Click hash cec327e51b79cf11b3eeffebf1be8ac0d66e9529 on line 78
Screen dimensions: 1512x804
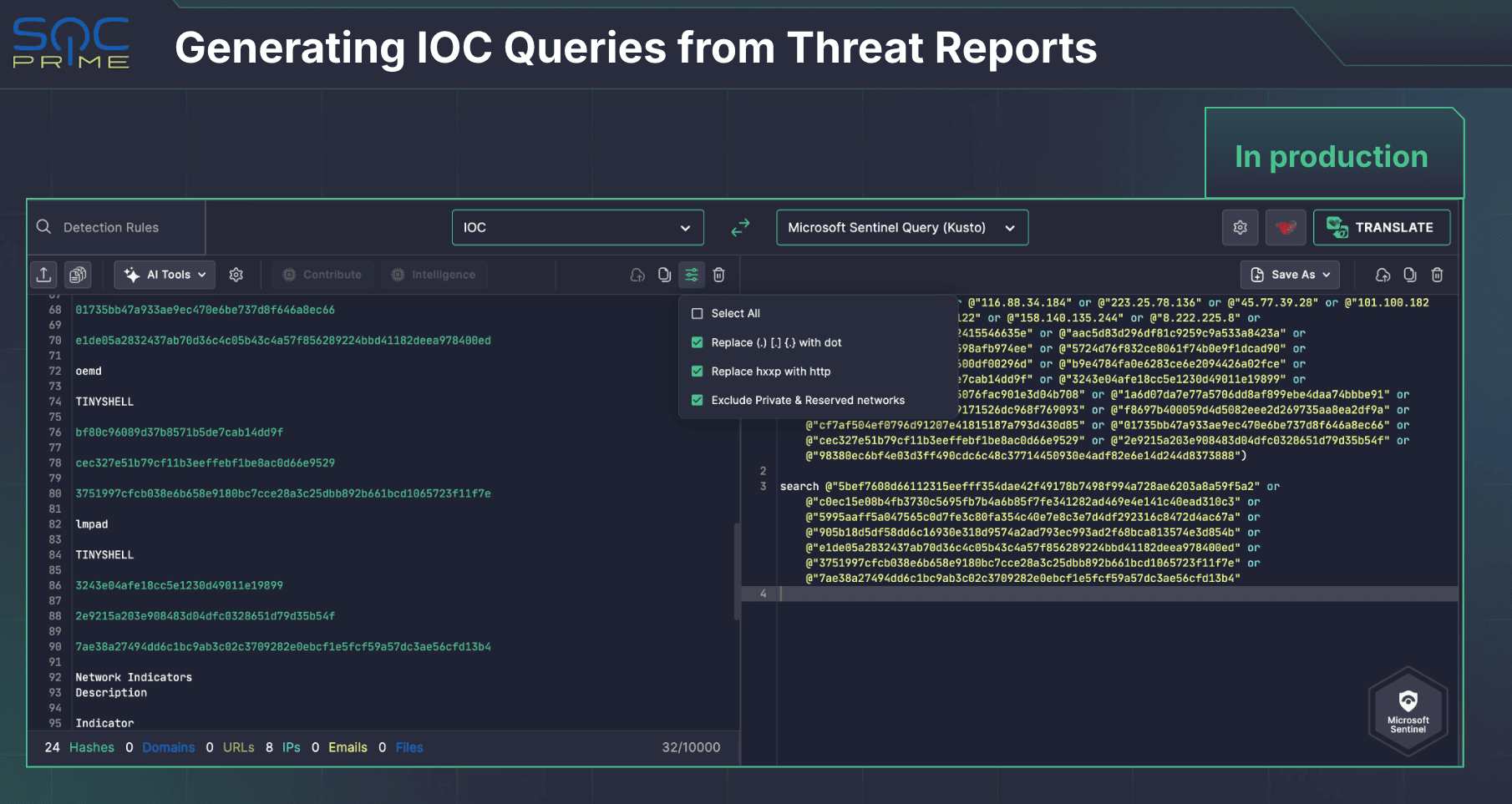(205, 463)
